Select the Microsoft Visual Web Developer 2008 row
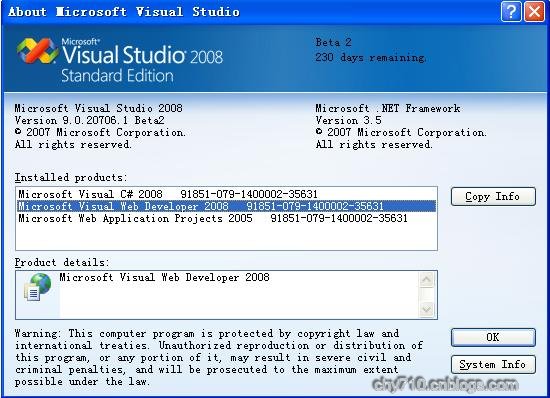The image size is (550, 398). coord(227,206)
